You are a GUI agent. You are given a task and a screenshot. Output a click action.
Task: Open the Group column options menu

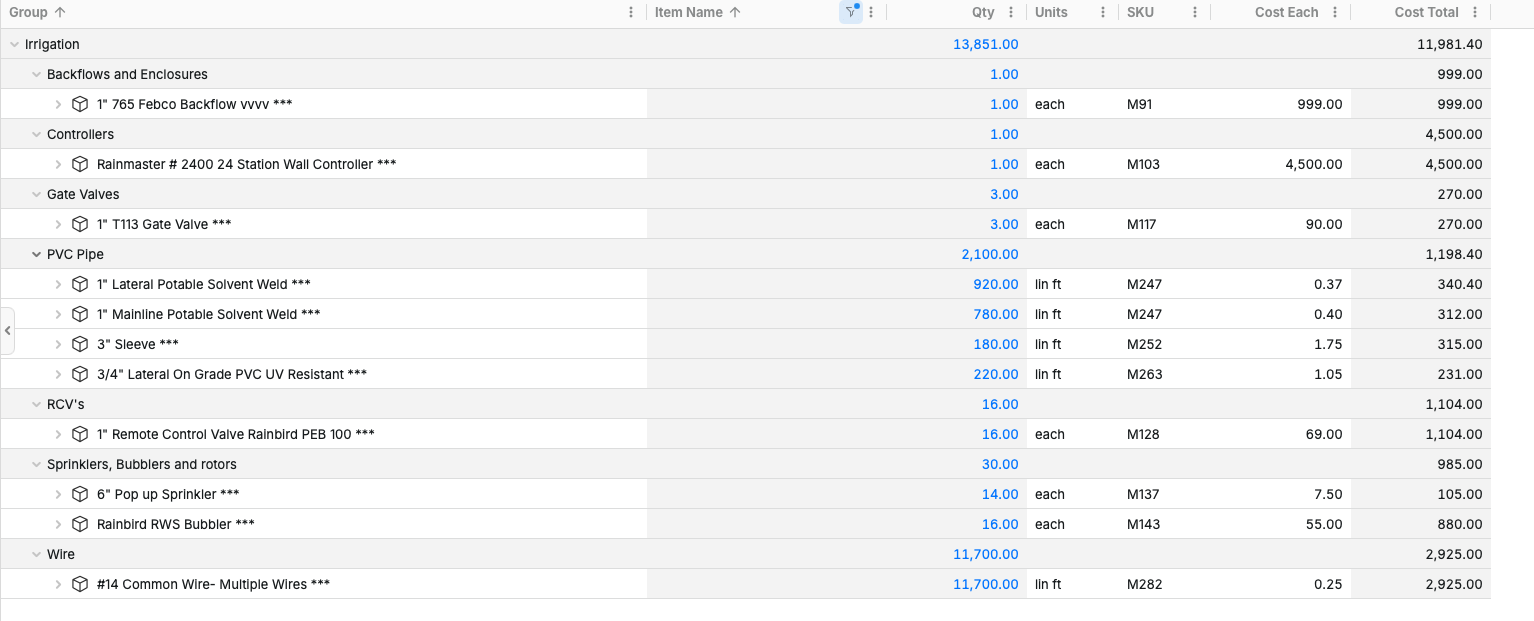click(x=631, y=13)
